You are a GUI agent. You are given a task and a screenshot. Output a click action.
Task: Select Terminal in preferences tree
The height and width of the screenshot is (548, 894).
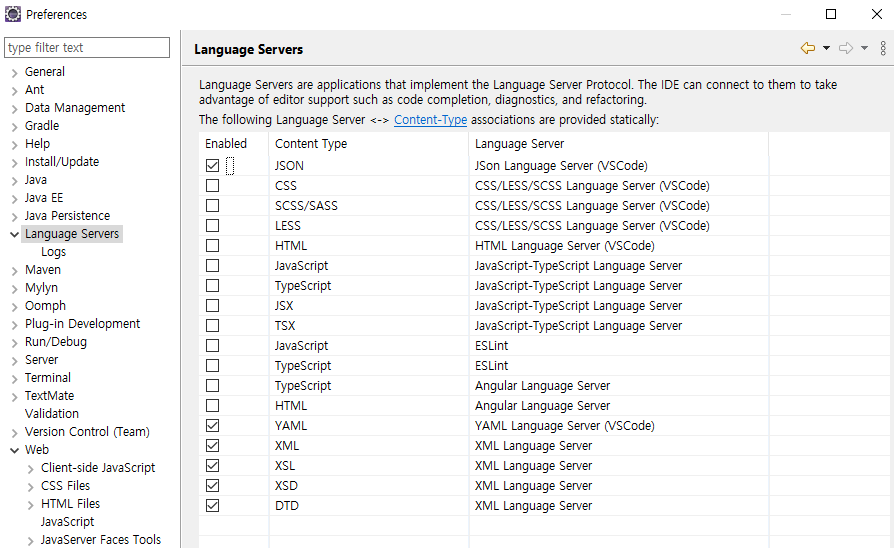(x=48, y=377)
